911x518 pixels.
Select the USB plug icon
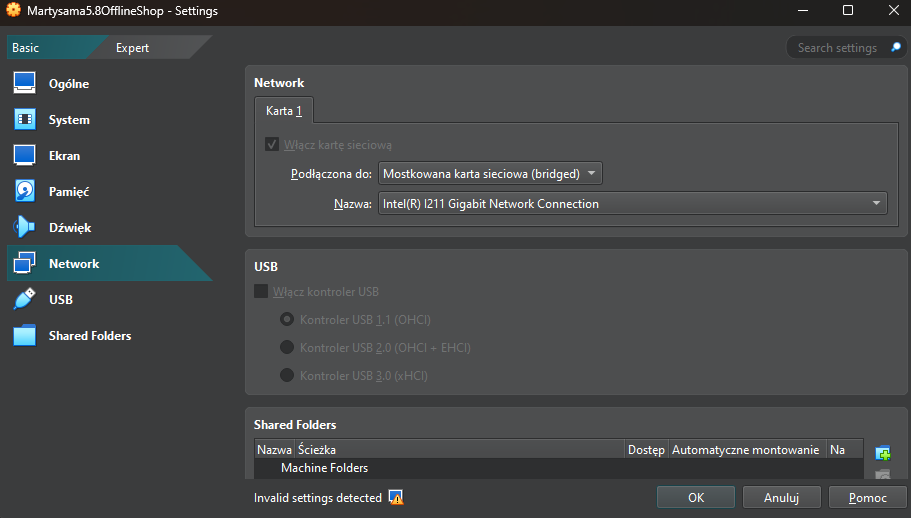(25, 300)
